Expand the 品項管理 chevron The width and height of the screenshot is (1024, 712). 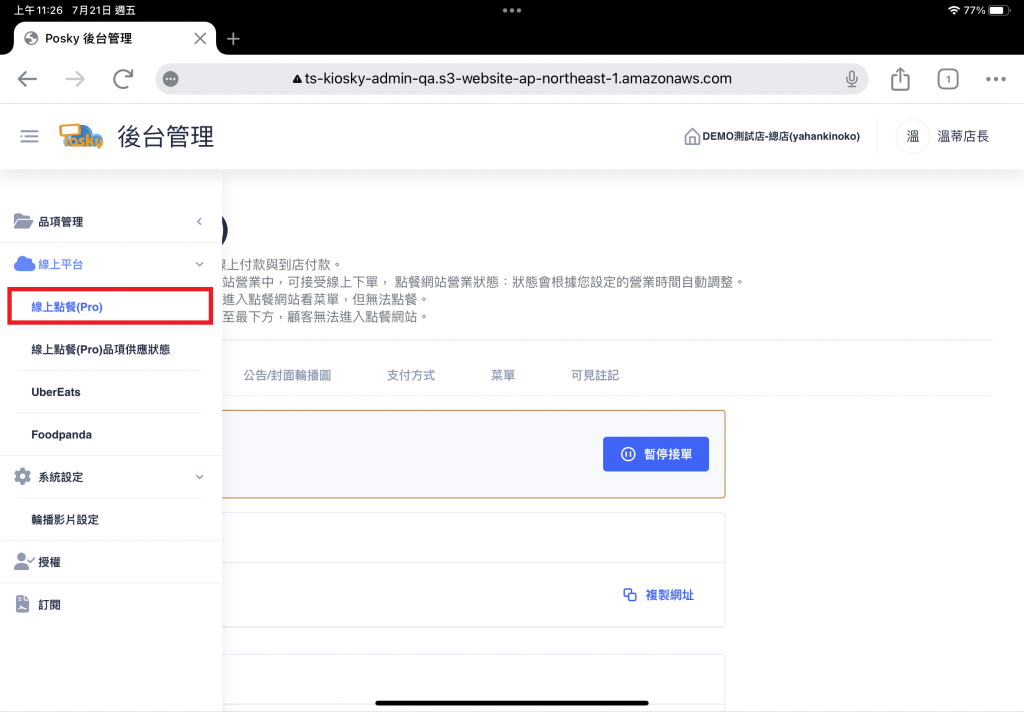coord(199,221)
